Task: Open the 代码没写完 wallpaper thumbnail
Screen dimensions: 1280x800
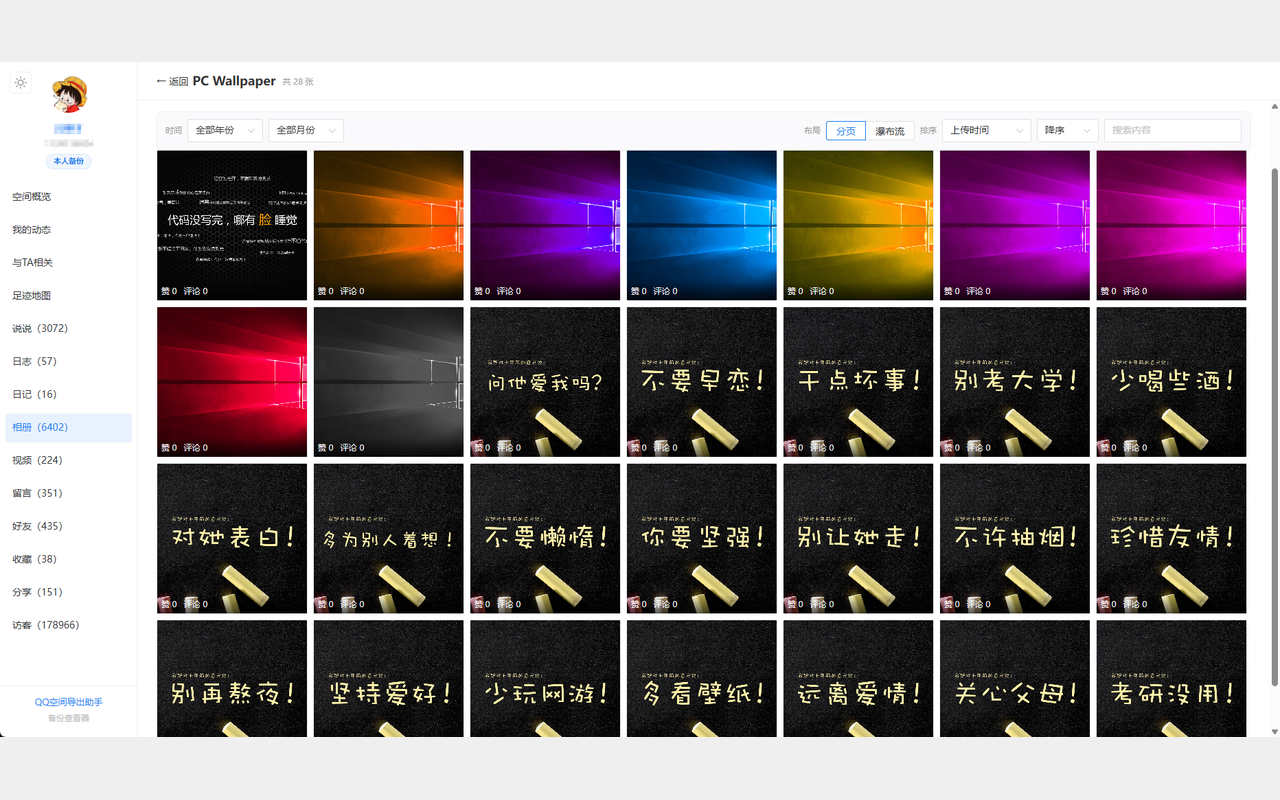Action: tap(232, 225)
